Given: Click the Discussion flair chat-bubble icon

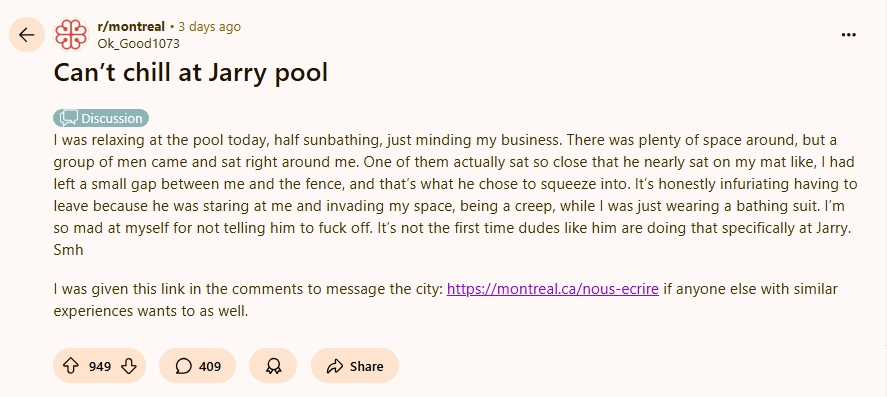Looking at the screenshot, I should pos(68,118).
